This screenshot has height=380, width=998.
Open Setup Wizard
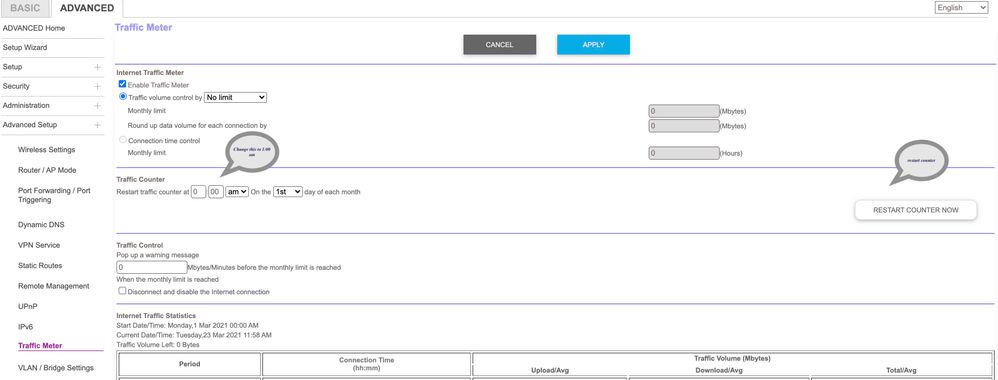(25, 47)
